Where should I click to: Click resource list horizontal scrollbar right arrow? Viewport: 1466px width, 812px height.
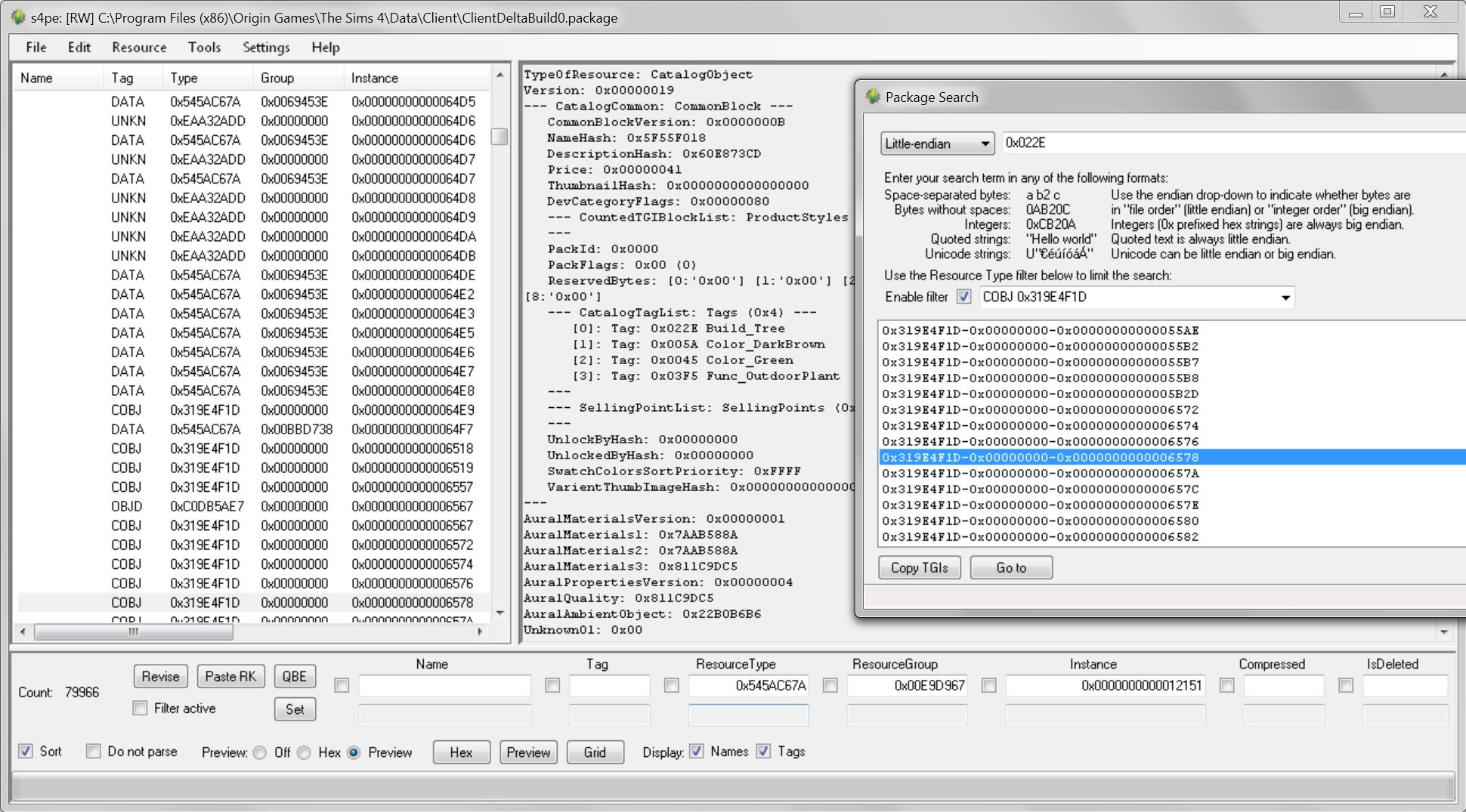pyautogui.click(x=480, y=631)
